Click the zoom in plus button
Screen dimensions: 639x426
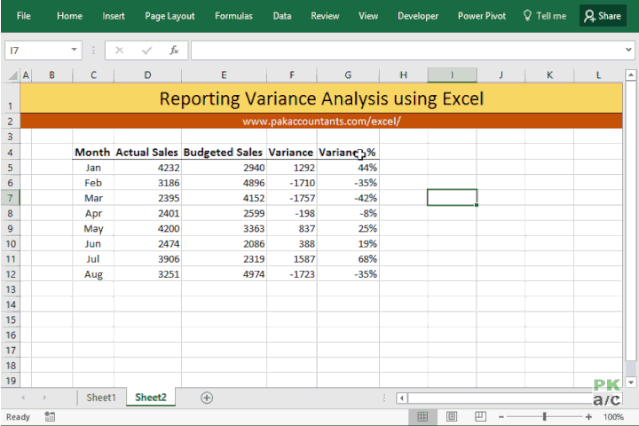588,417
